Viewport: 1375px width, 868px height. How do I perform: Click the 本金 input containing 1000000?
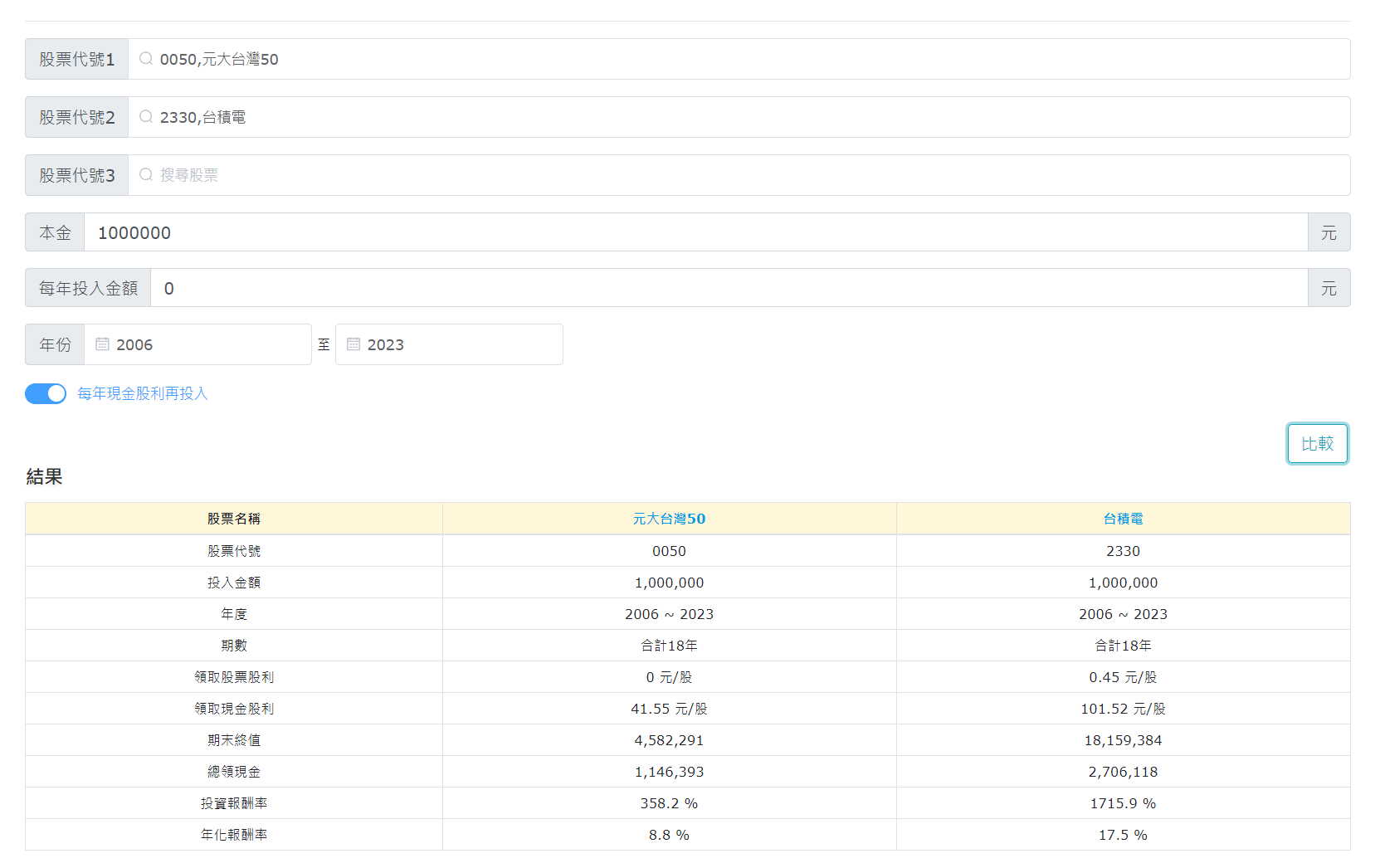point(695,232)
